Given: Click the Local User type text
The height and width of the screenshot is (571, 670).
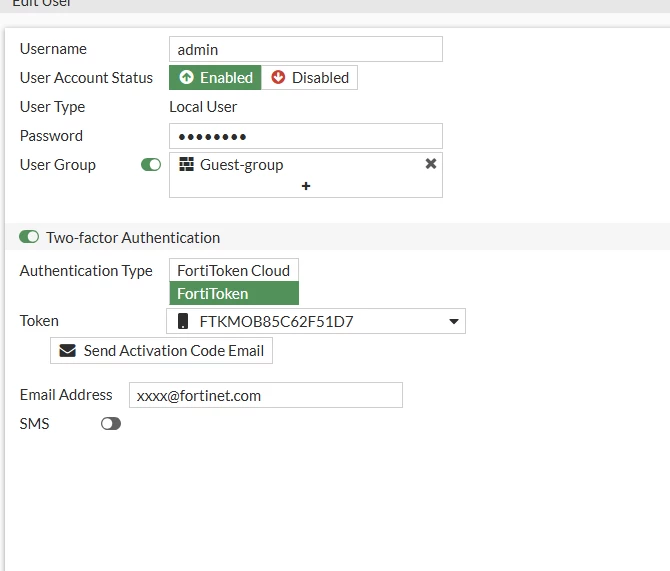Looking at the screenshot, I should (x=203, y=107).
